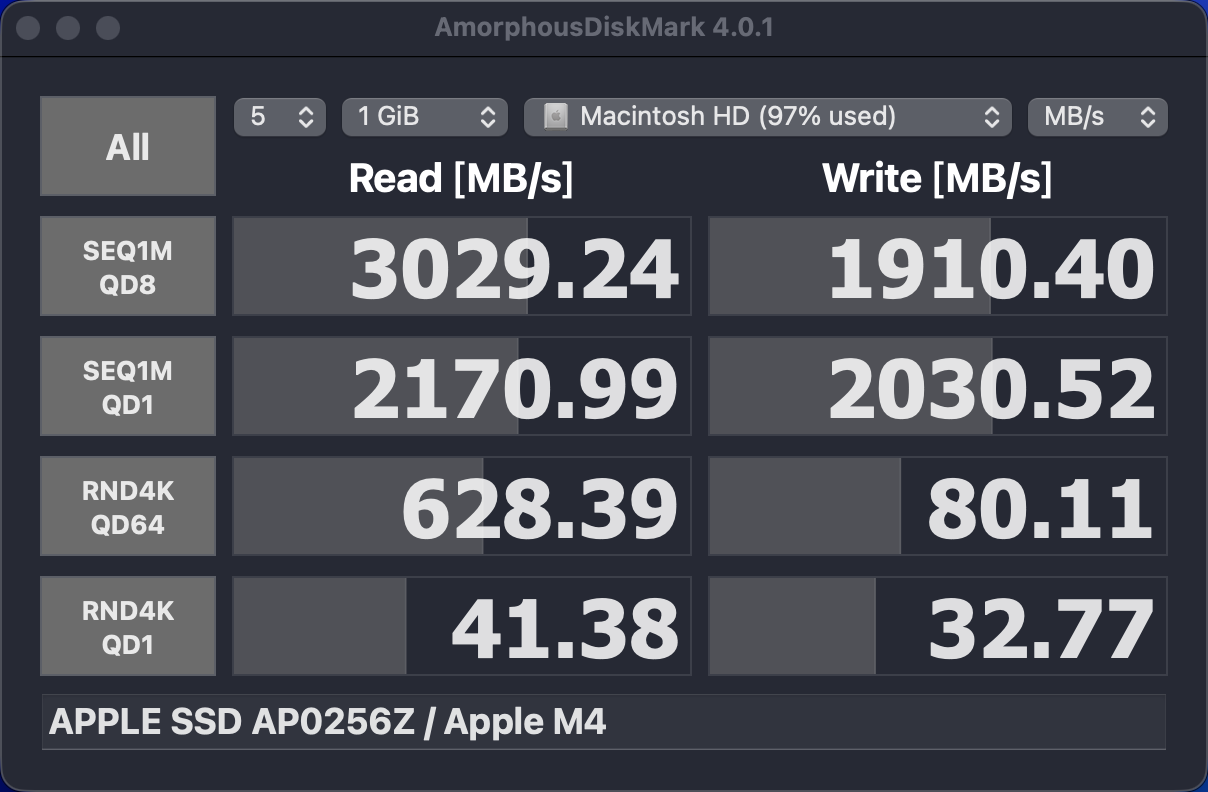The image size is (1208, 792).
Task: Open the test count dropdown showing 5
Action: click(280, 117)
